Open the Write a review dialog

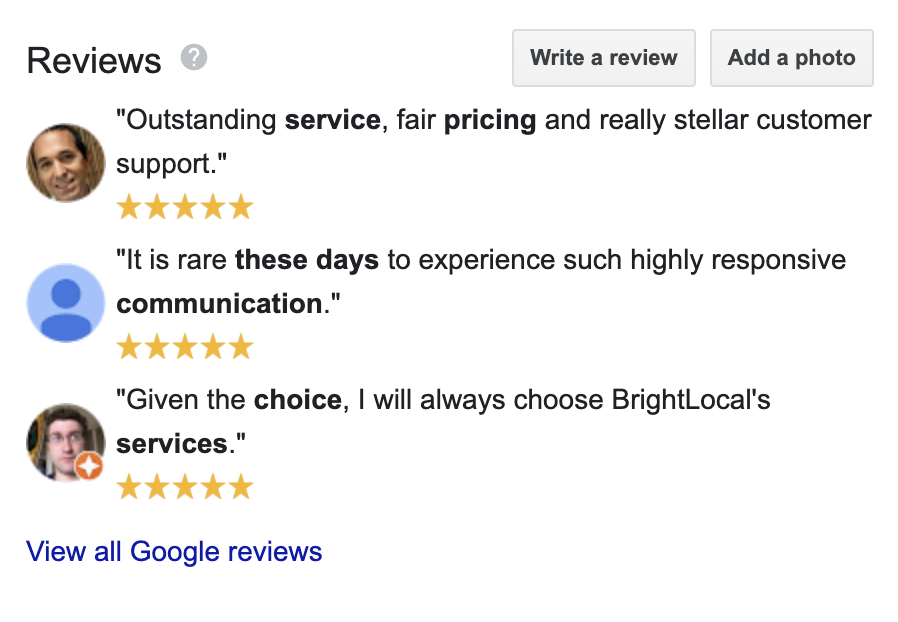pyautogui.click(x=603, y=58)
